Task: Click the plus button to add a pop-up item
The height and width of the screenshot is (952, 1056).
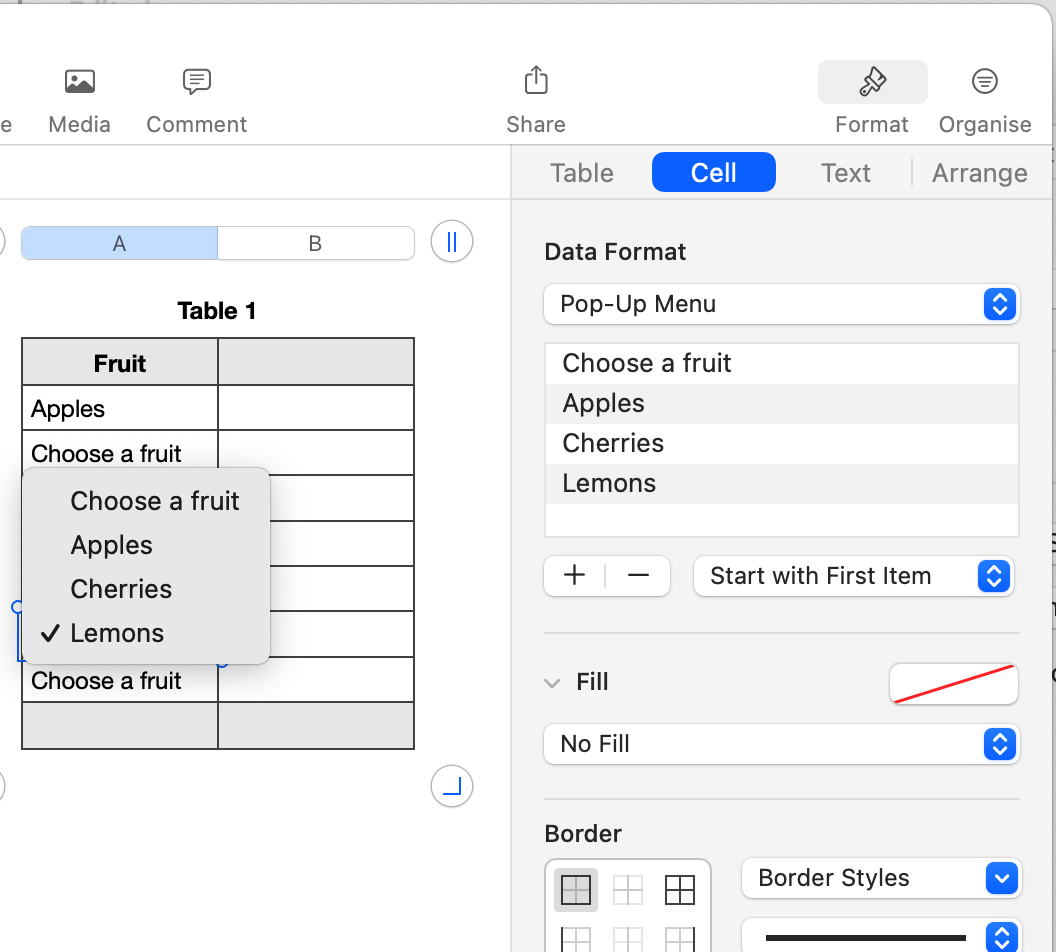Action: 575,576
